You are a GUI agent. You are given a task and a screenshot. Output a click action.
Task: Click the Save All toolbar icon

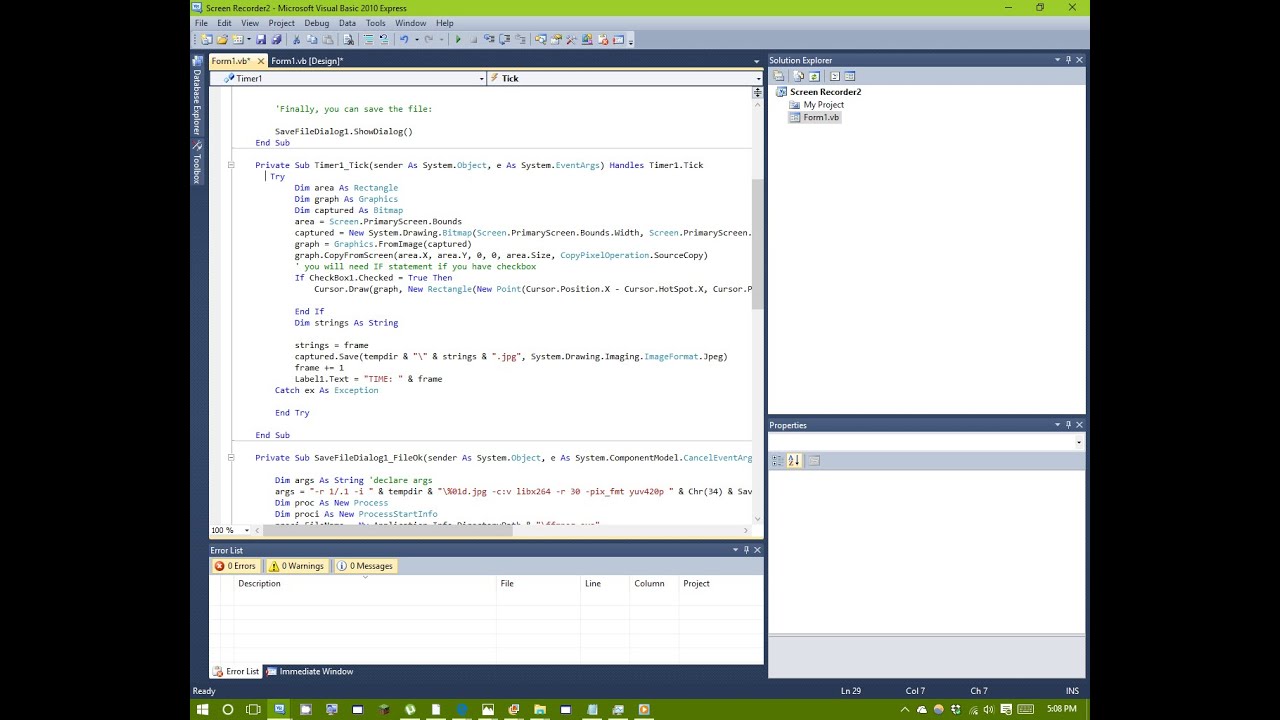pos(276,40)
